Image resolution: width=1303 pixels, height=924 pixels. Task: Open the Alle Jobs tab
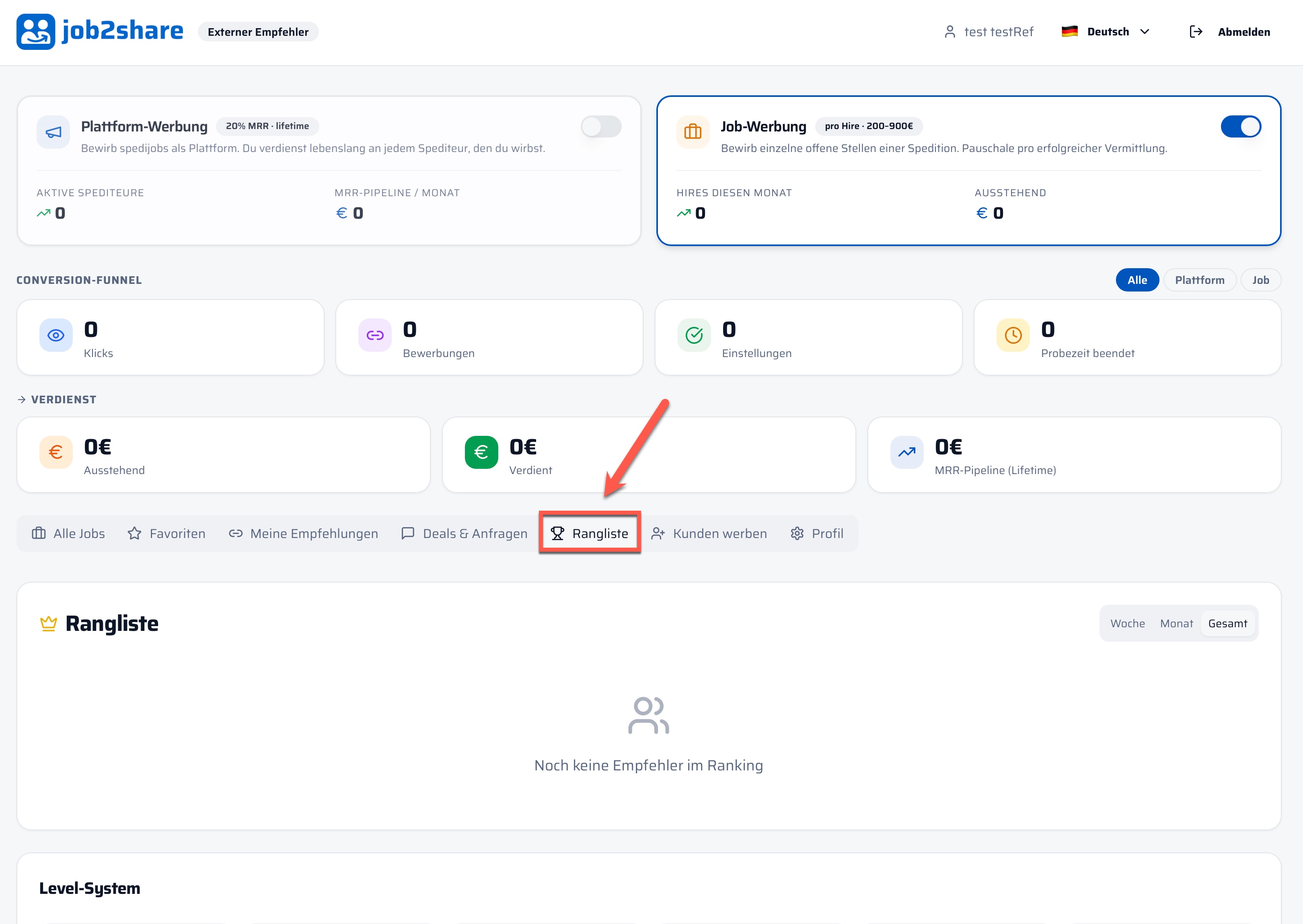coord(68,534)
